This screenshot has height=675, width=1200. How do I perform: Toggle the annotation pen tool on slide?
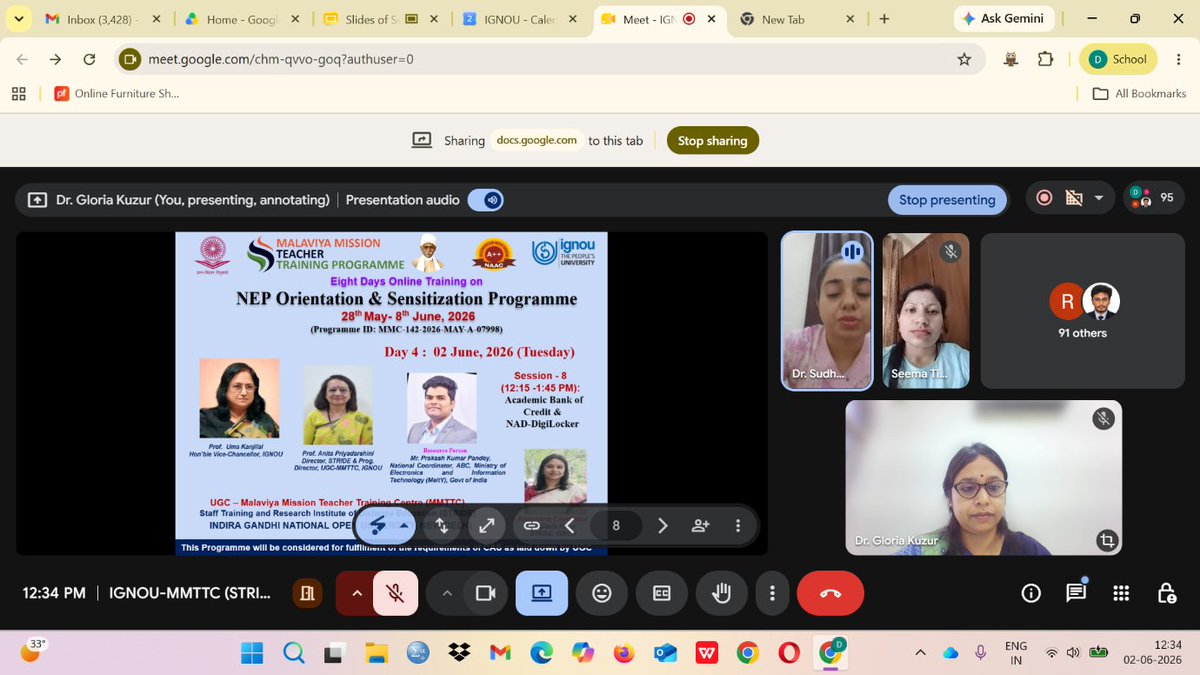point(378,524)
